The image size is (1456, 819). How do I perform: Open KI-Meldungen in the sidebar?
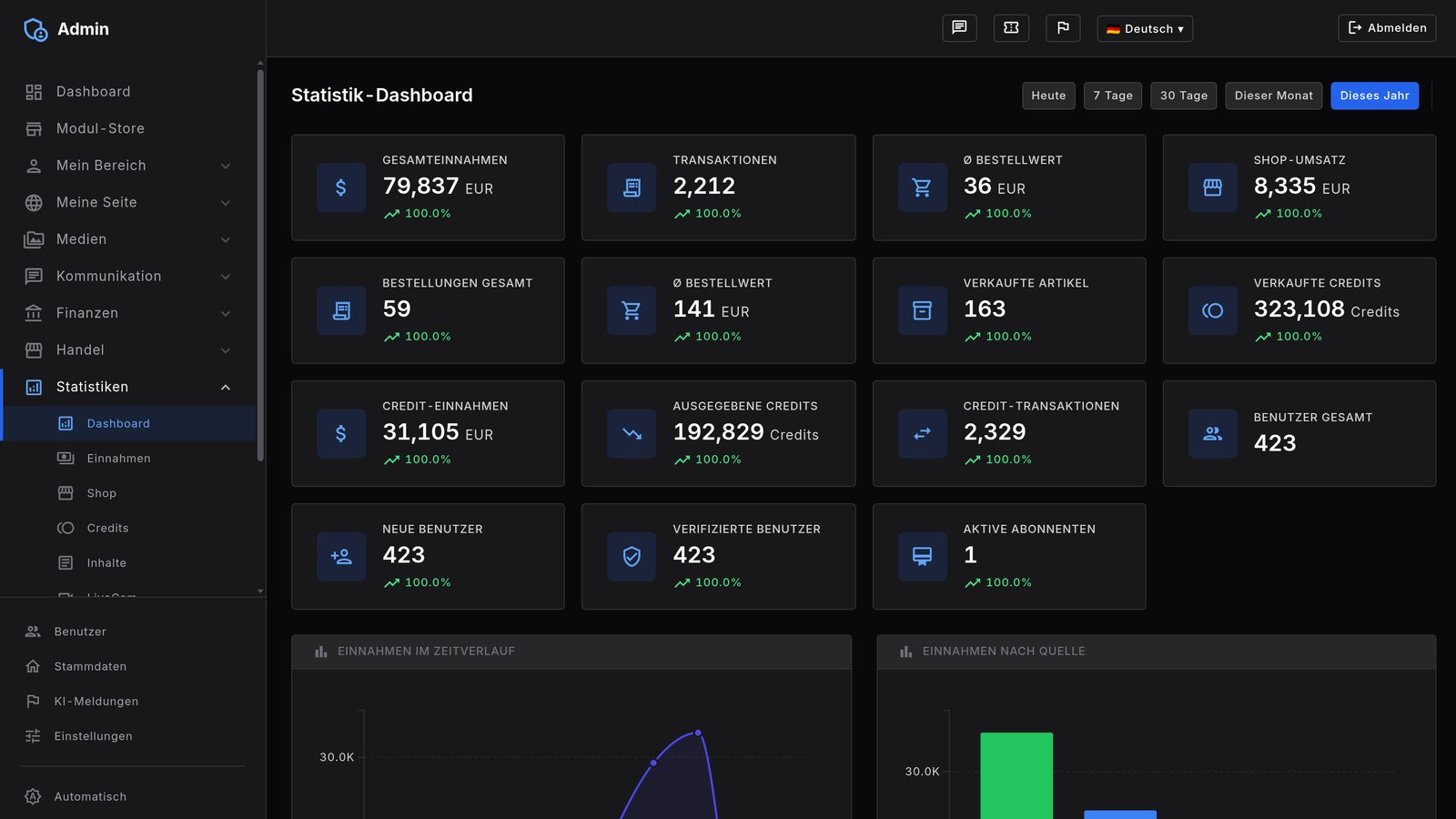coord(133,702)
